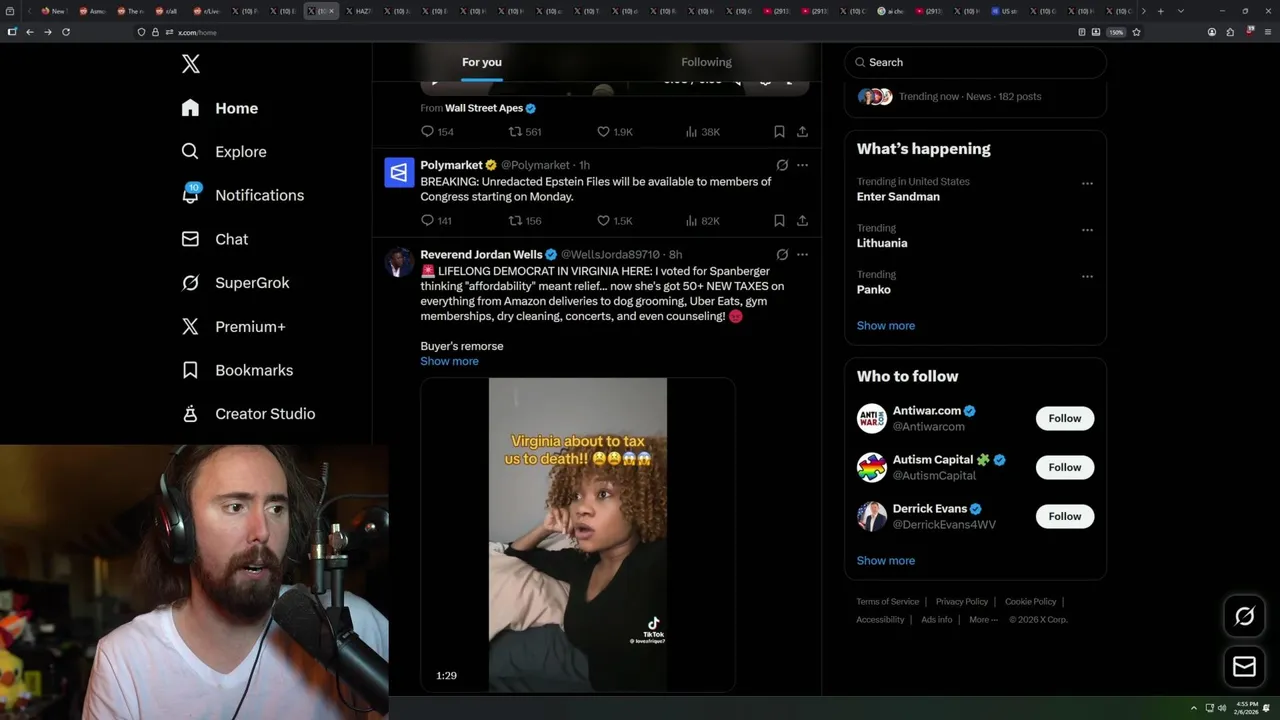Open Lithuania trend options
1280x720 pixels.
pos(1087,230)
